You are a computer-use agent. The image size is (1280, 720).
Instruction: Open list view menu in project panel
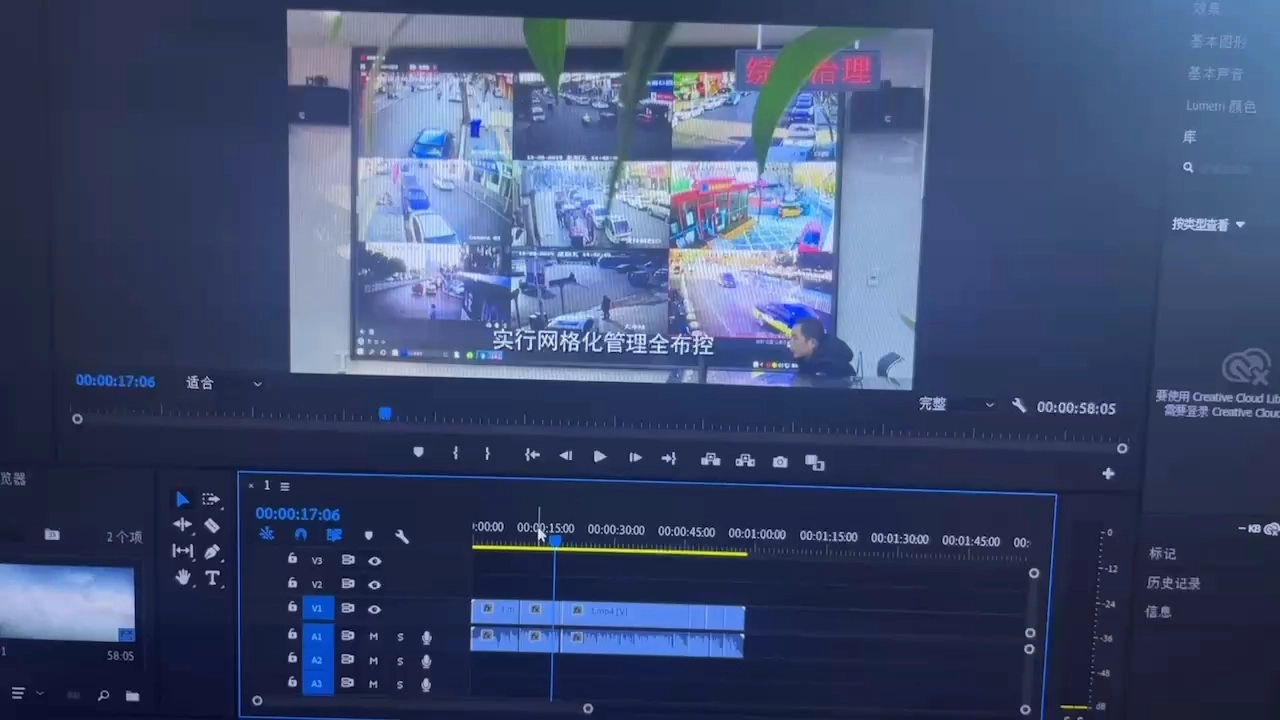coord(18,693)
